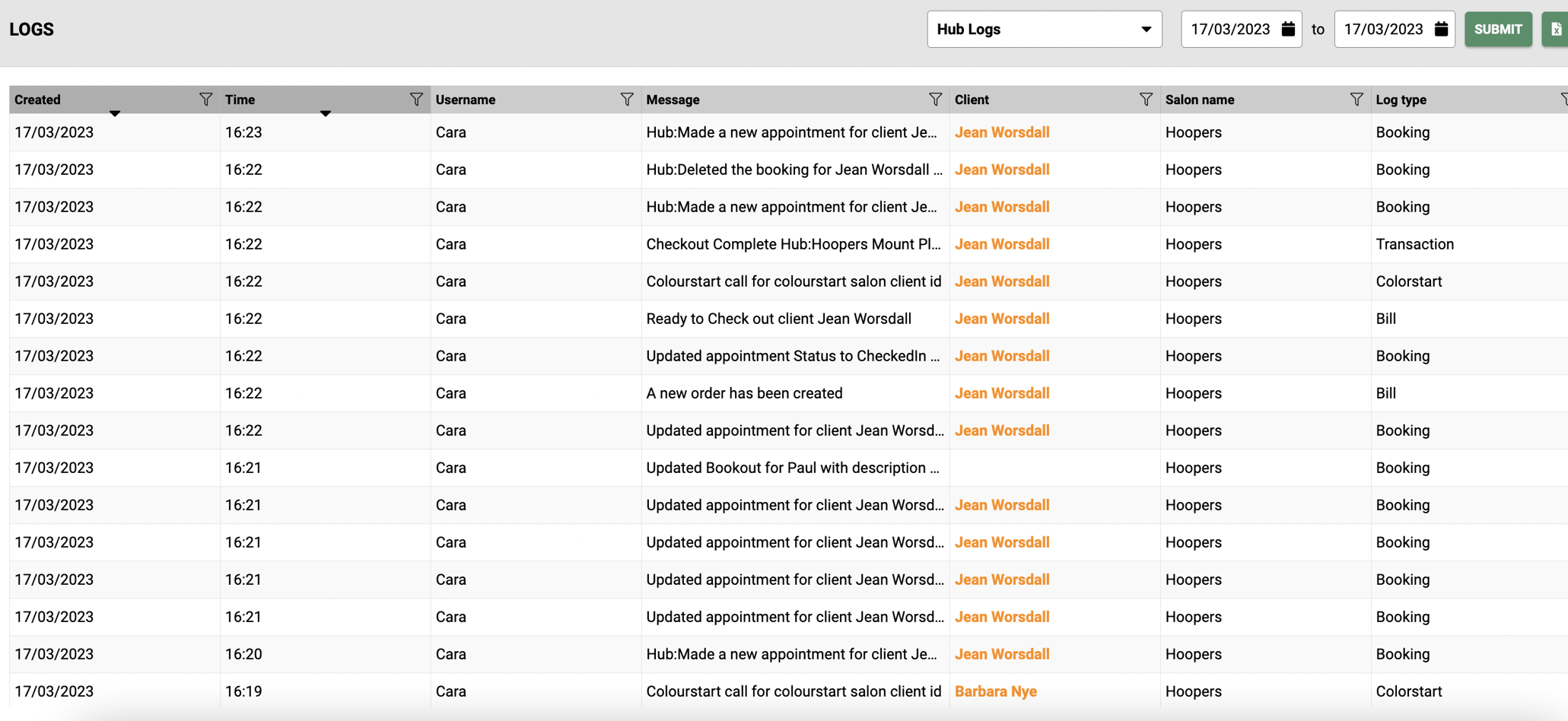Toggle sort arrow under Created header

click(115, 113)
